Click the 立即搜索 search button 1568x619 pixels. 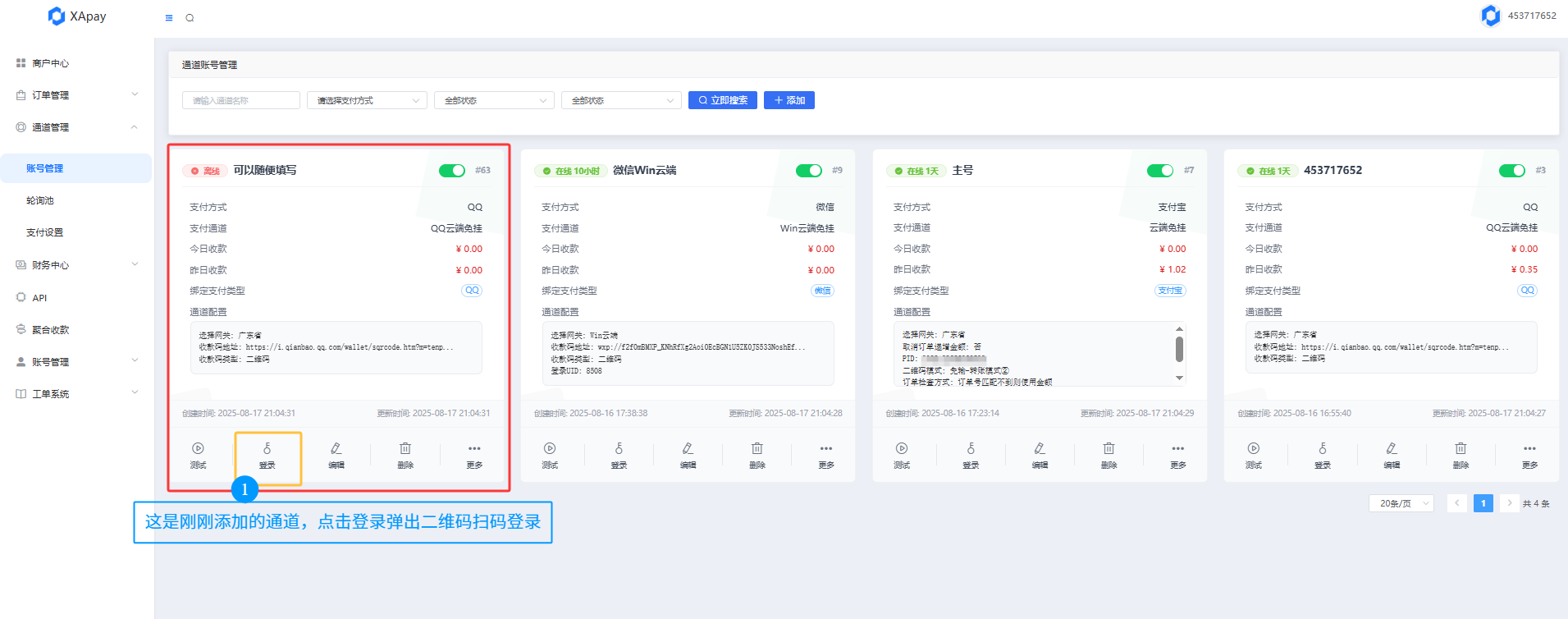tap(722, 100)
